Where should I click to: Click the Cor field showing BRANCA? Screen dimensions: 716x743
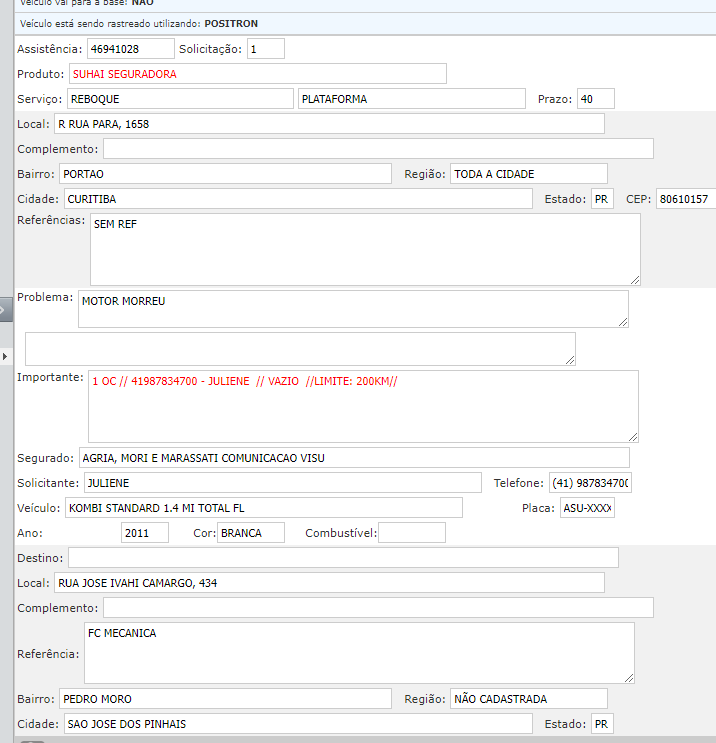point(250,533)
